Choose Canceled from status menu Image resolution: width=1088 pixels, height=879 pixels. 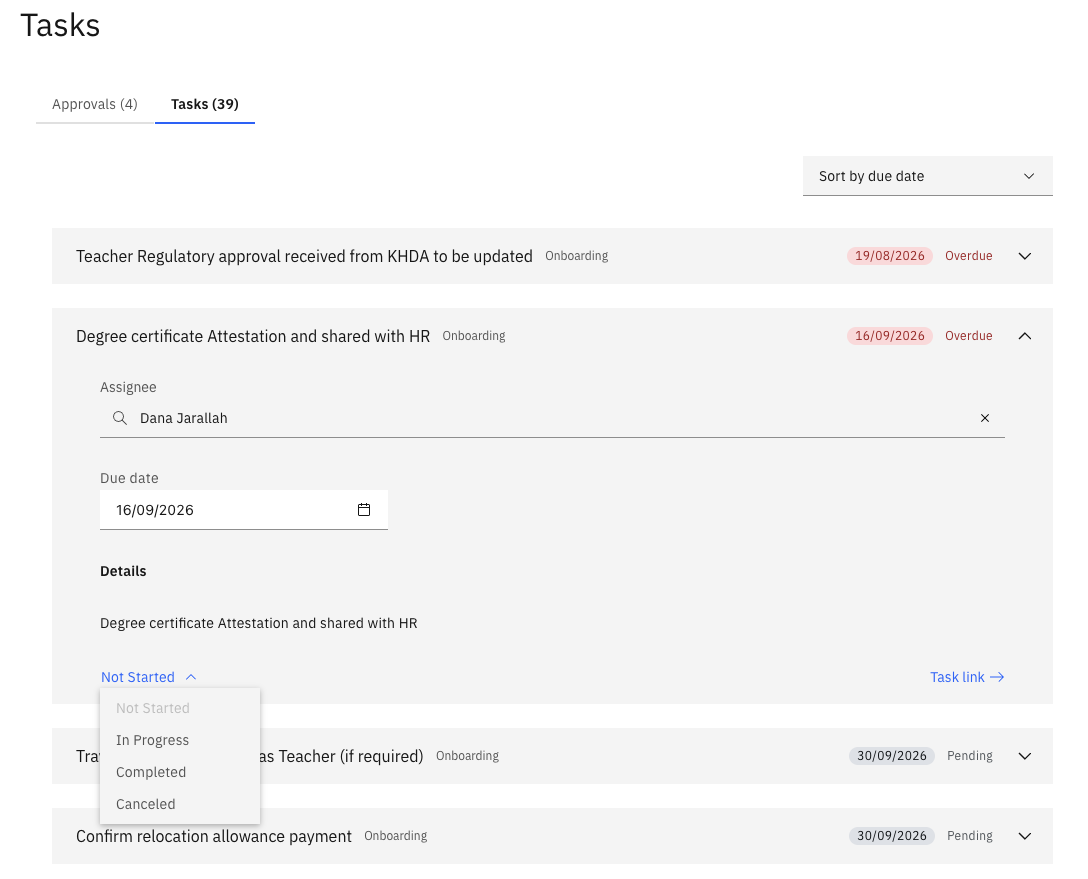(180, 804)
